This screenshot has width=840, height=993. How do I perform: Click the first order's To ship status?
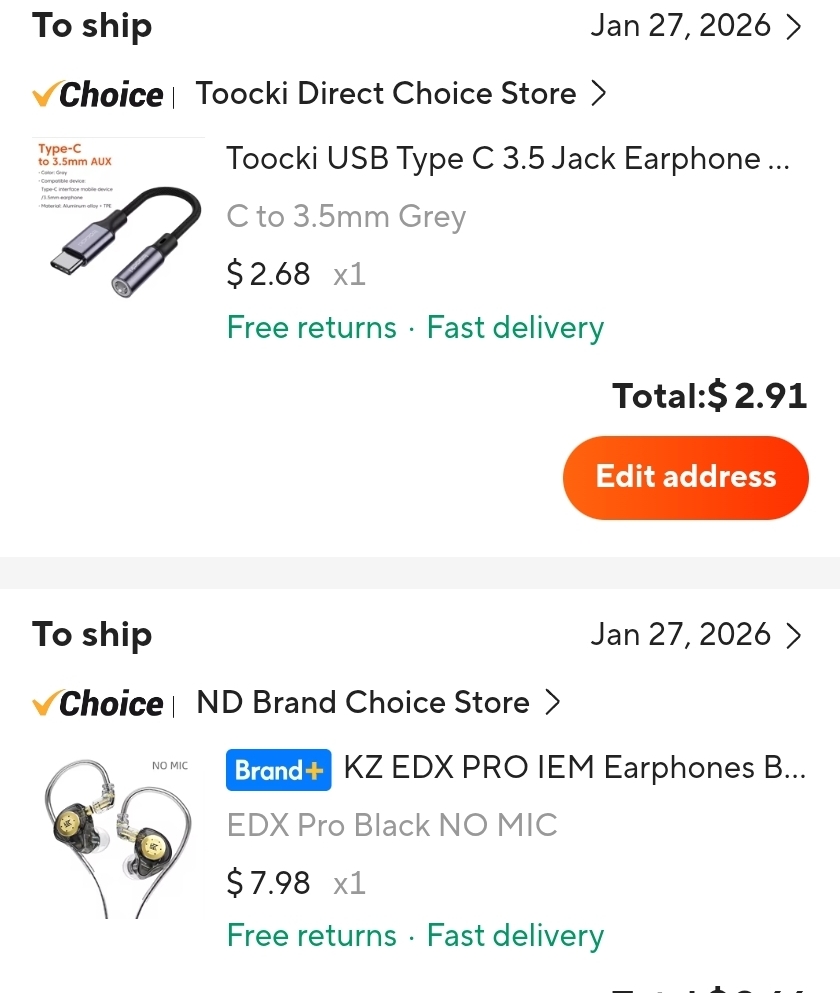[92, 27]
